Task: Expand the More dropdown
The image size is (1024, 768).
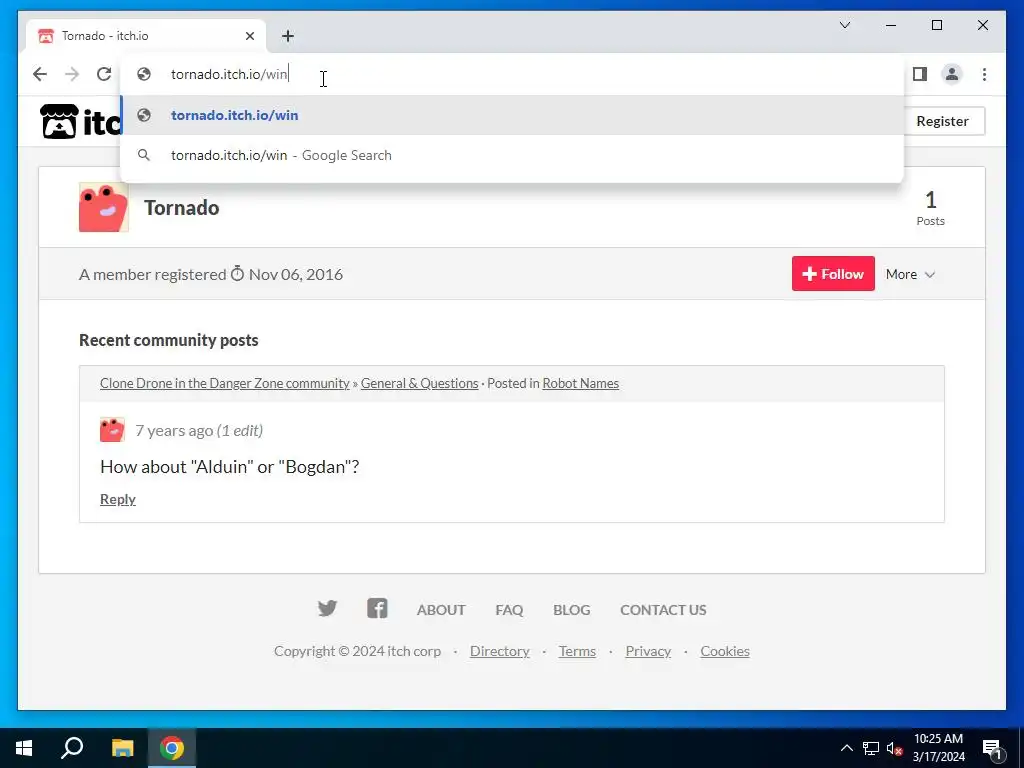Action: pos(910,274)
